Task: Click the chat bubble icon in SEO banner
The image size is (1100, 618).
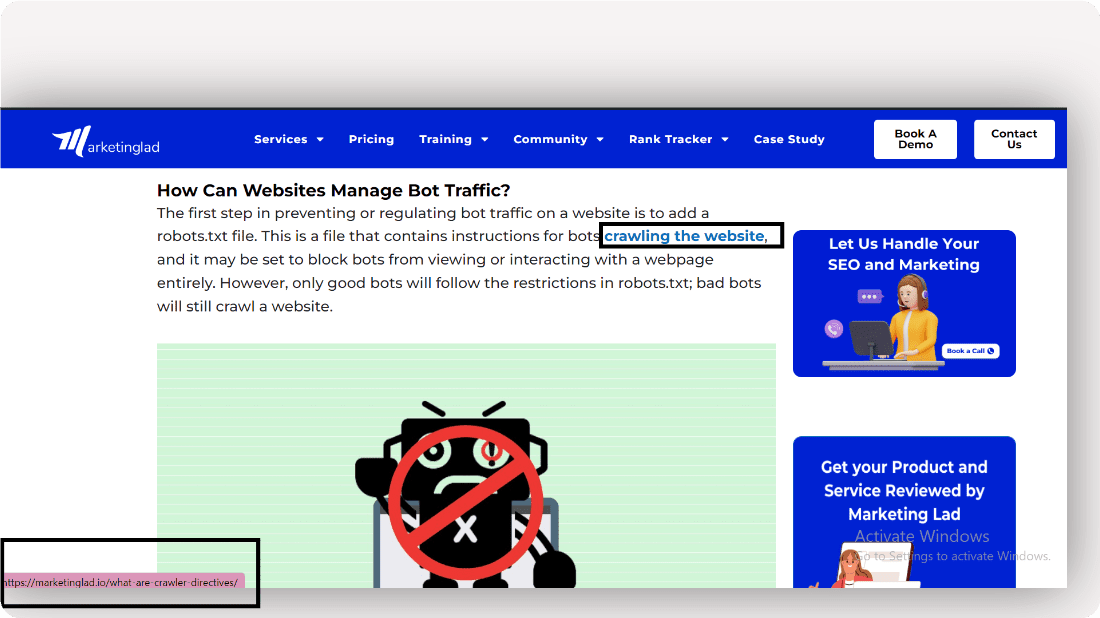Action: click(x=869, y=297)
